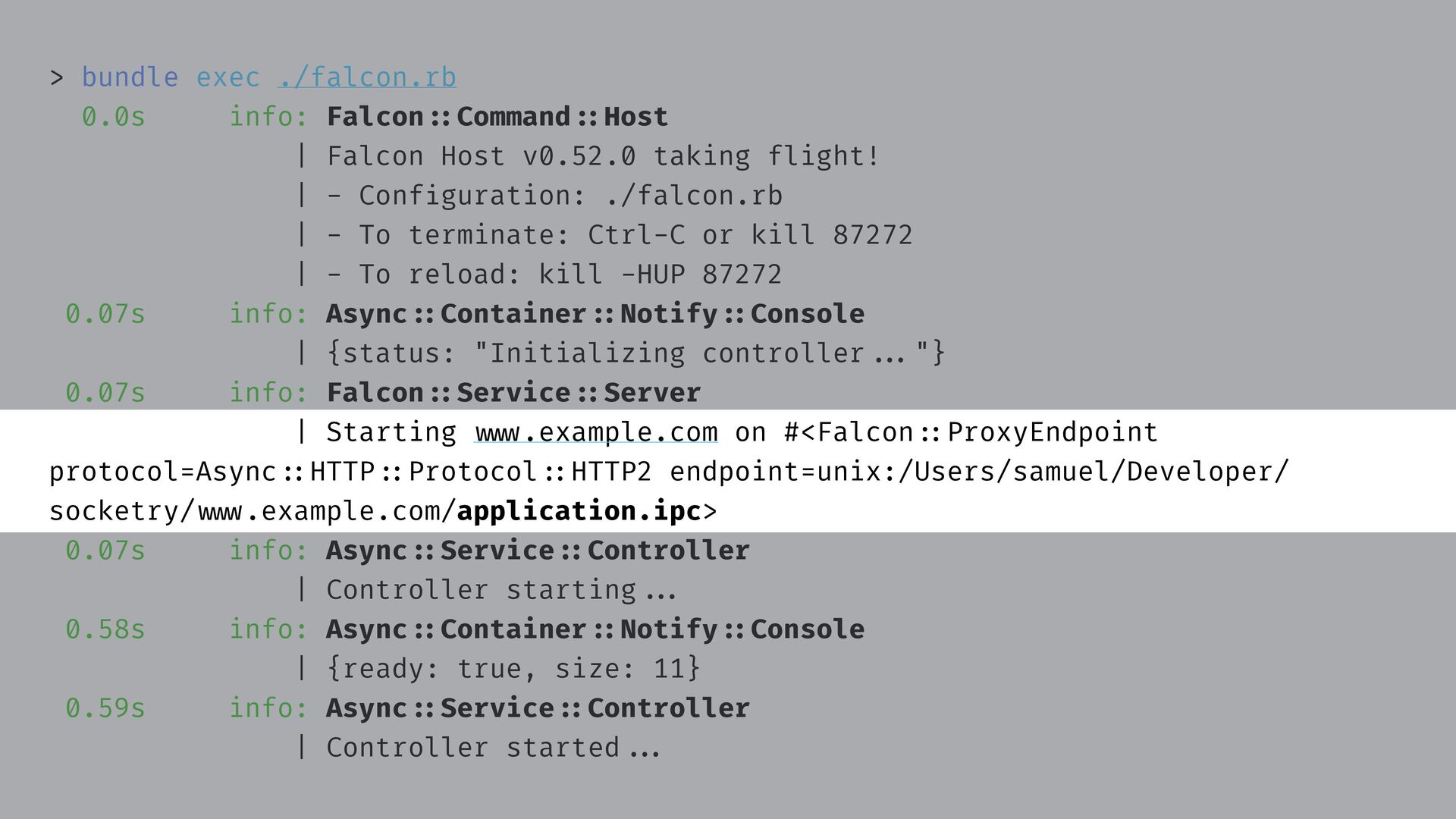This screenshot has height=819, width=1456.
Task: Click the "Falcon Host v0.52.0 taking flight!" line
Action: 603,156
